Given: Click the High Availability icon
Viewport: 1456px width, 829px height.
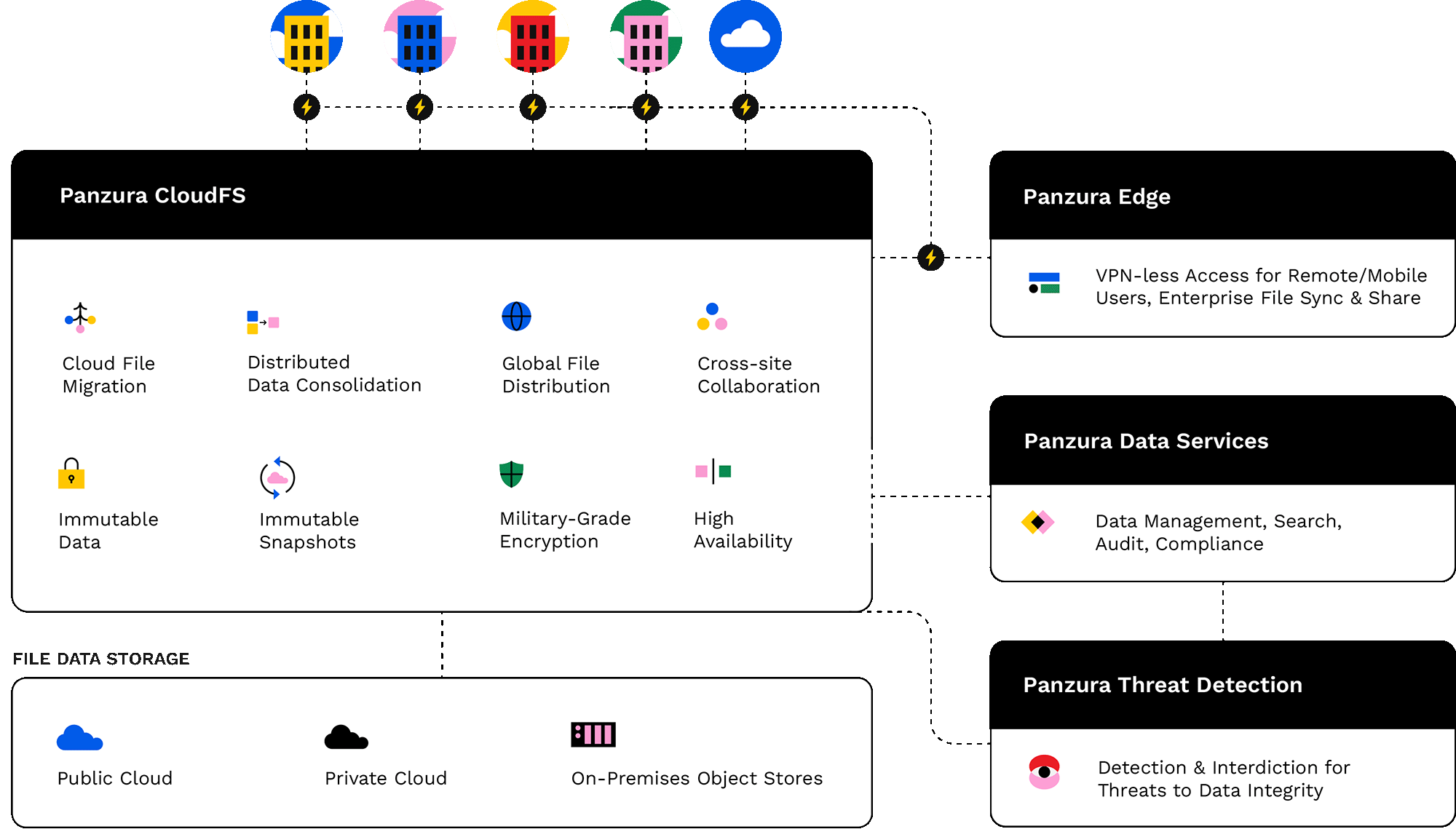Looking at the screenshot, I should (x=713, y=471).
